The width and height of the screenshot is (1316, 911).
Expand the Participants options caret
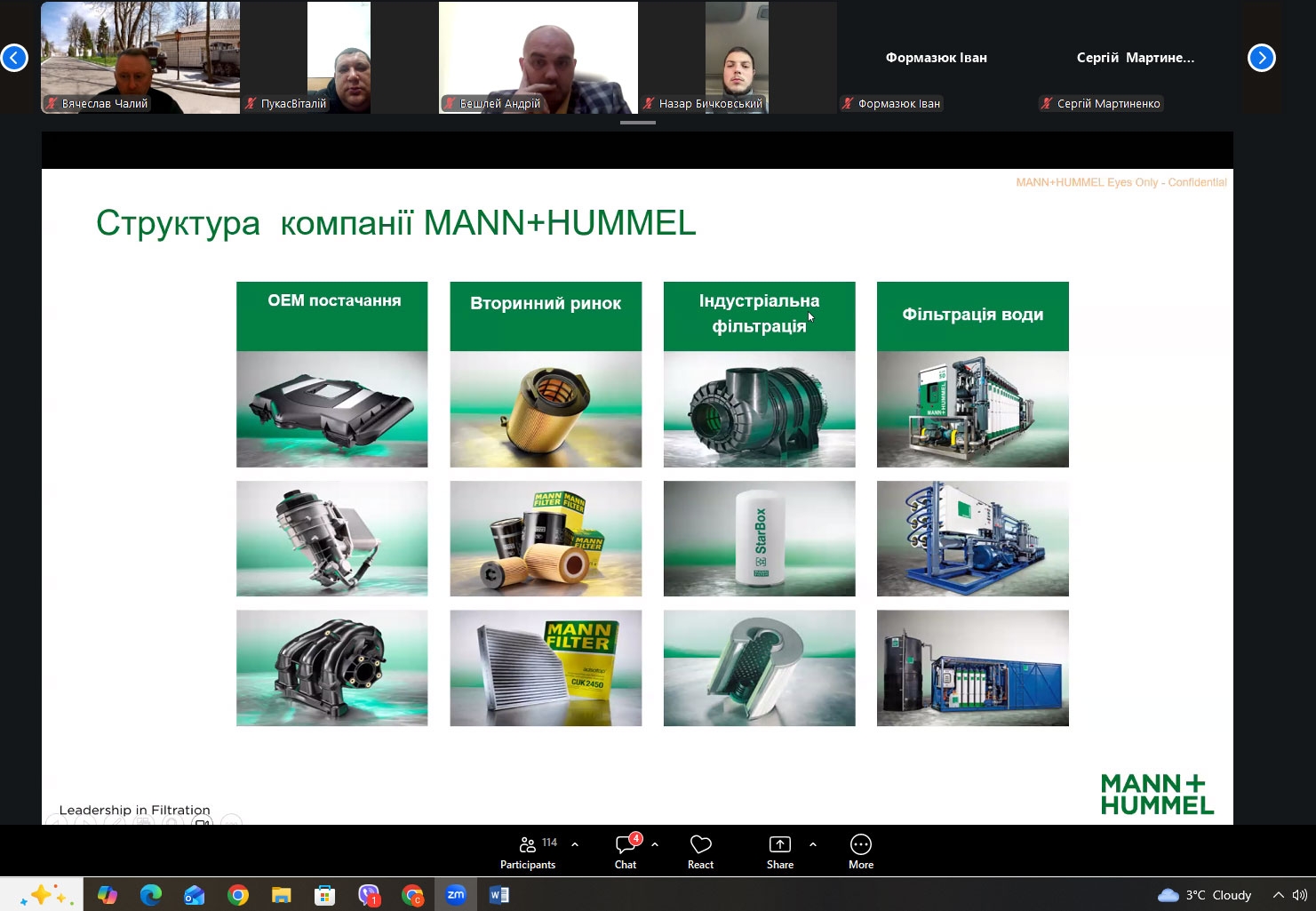(x=575, y=844)
